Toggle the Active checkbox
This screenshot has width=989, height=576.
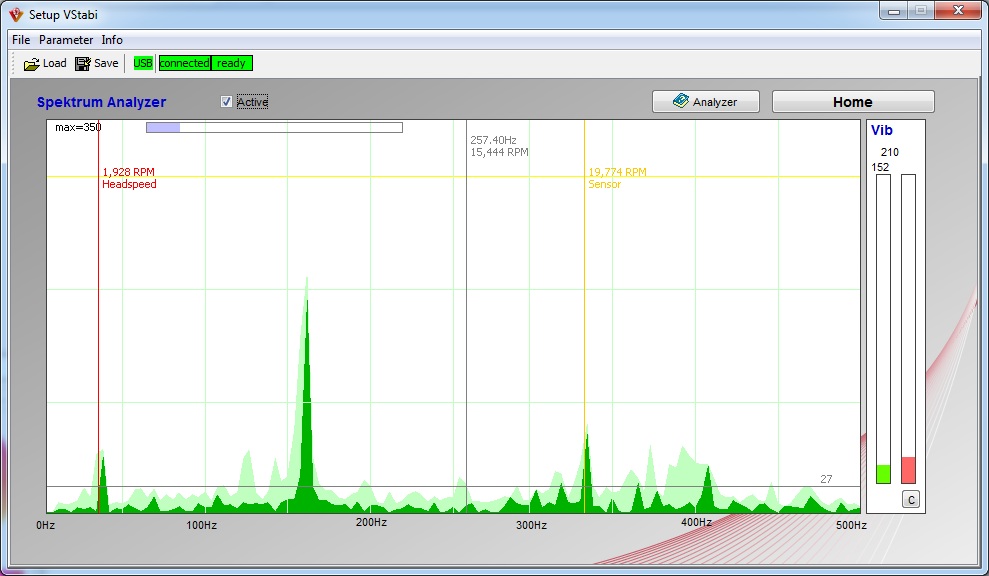[226, 102]
